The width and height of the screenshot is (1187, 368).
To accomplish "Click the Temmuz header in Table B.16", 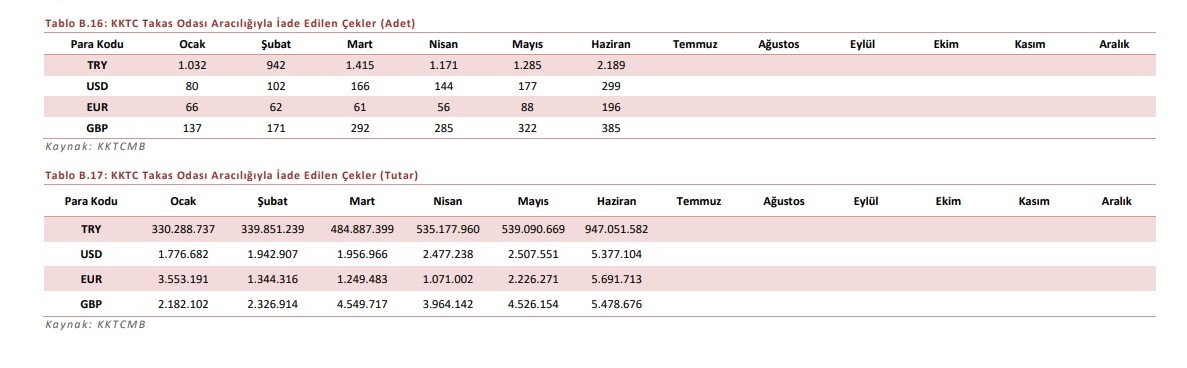I will pos(695,45).
